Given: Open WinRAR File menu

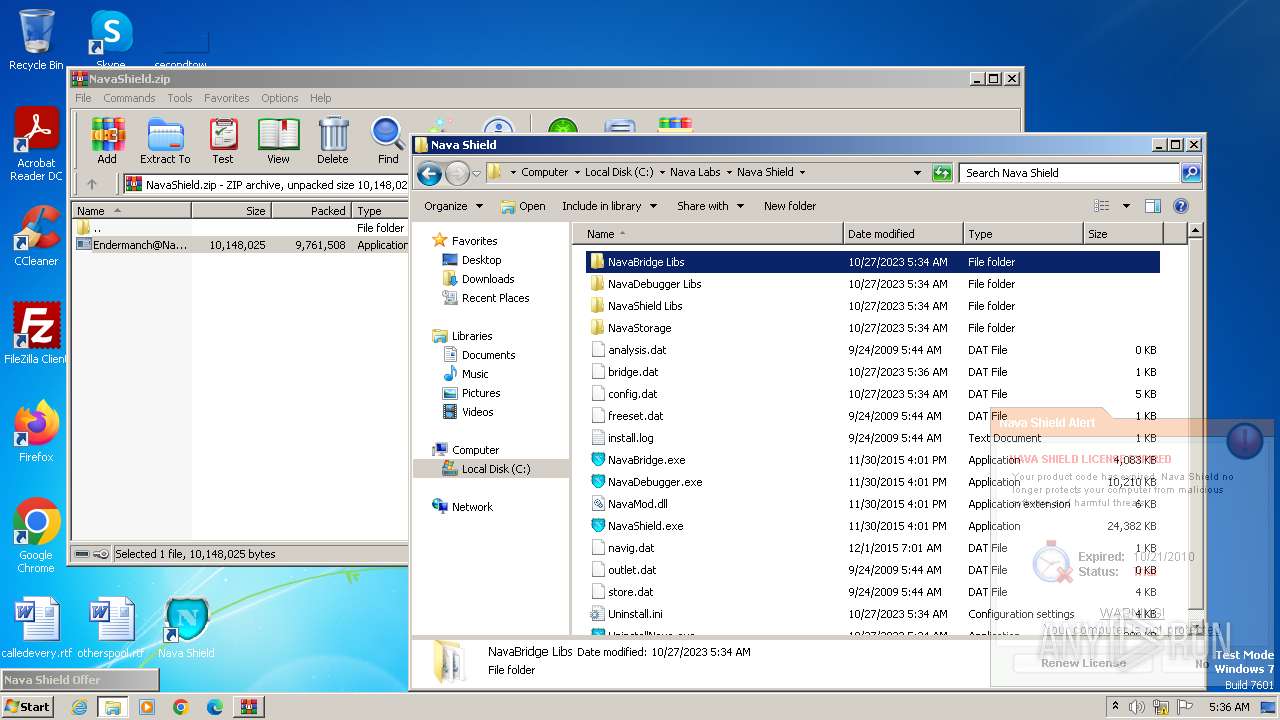Looking at the screenshot, I should click(x=83, y=98).
